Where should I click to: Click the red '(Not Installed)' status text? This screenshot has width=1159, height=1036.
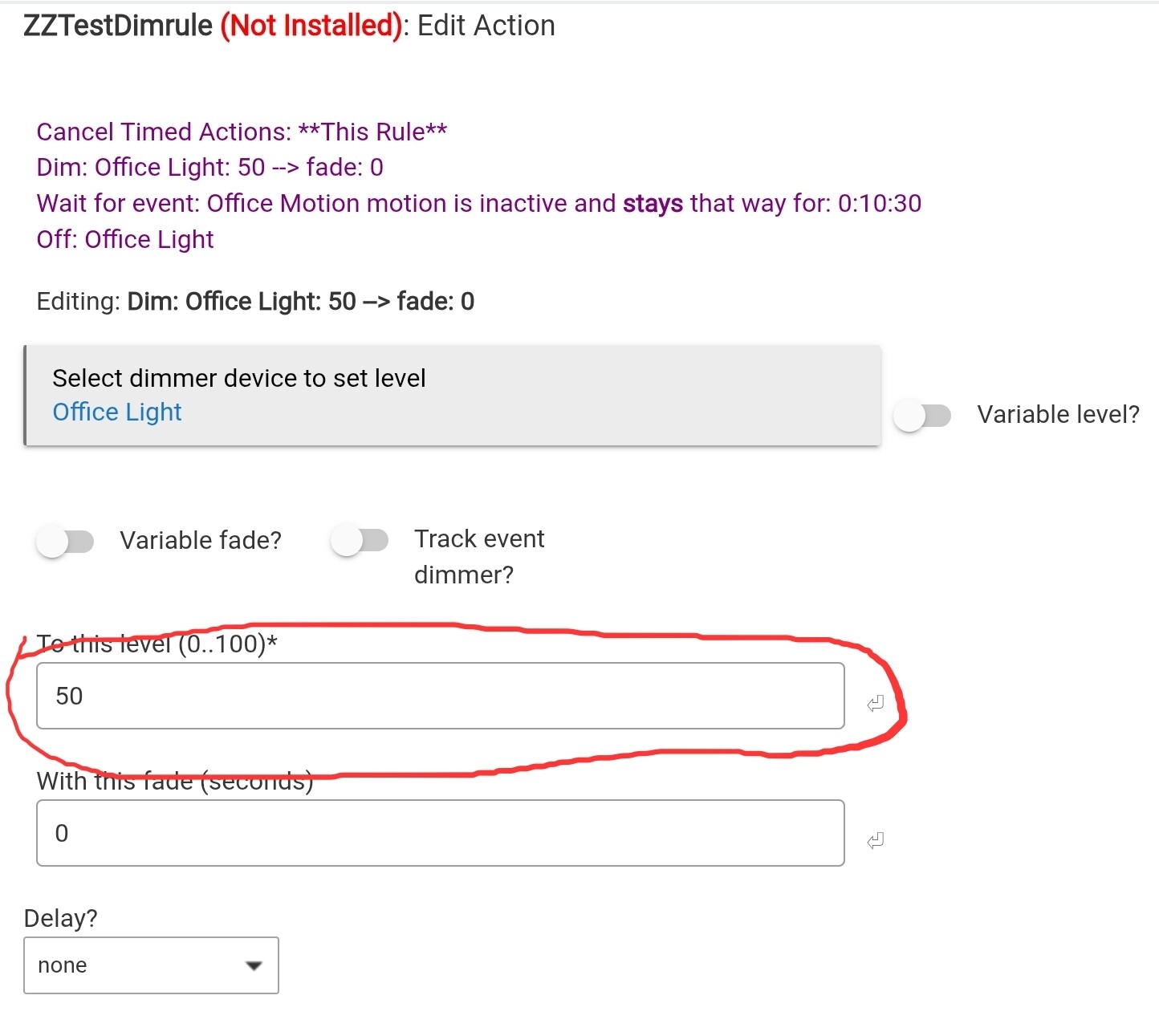coord(311,26)
